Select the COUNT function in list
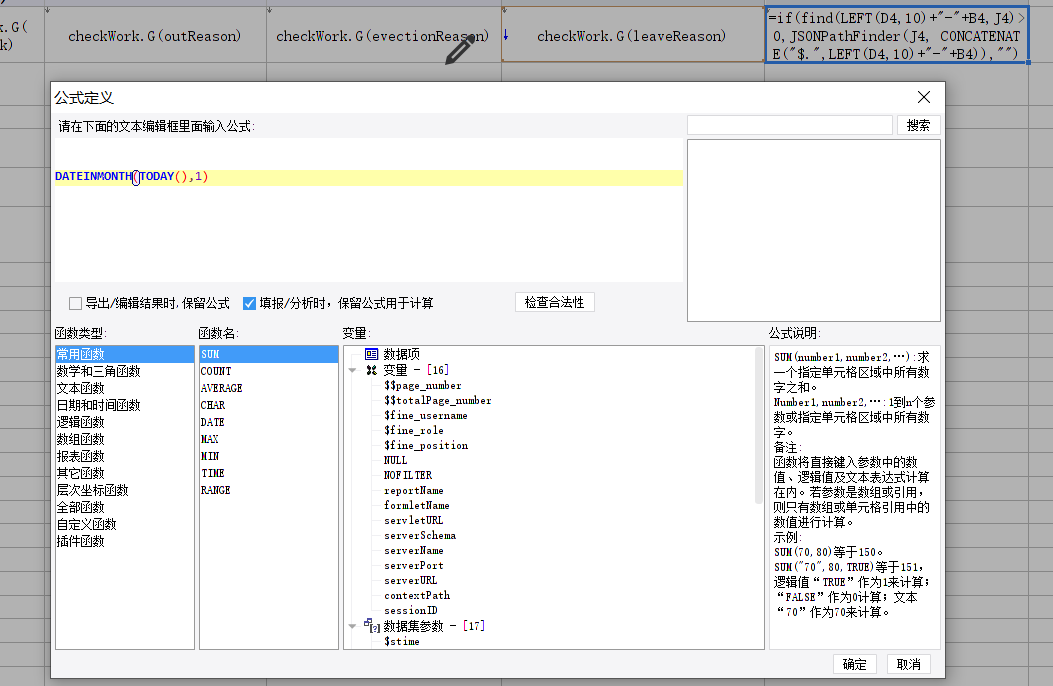The height and width of the screenshot is (686, 1053). (x=216, y=371)
